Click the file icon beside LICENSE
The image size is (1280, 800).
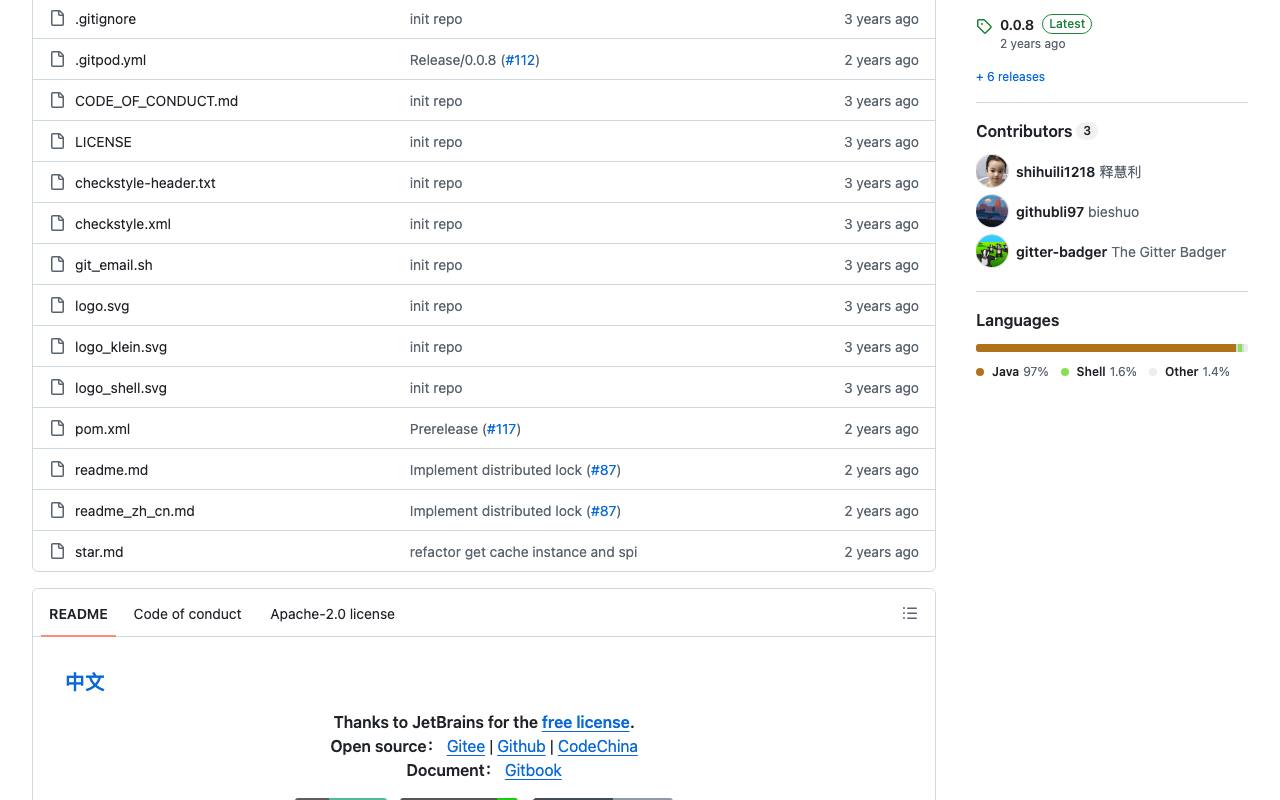point(58,141)
